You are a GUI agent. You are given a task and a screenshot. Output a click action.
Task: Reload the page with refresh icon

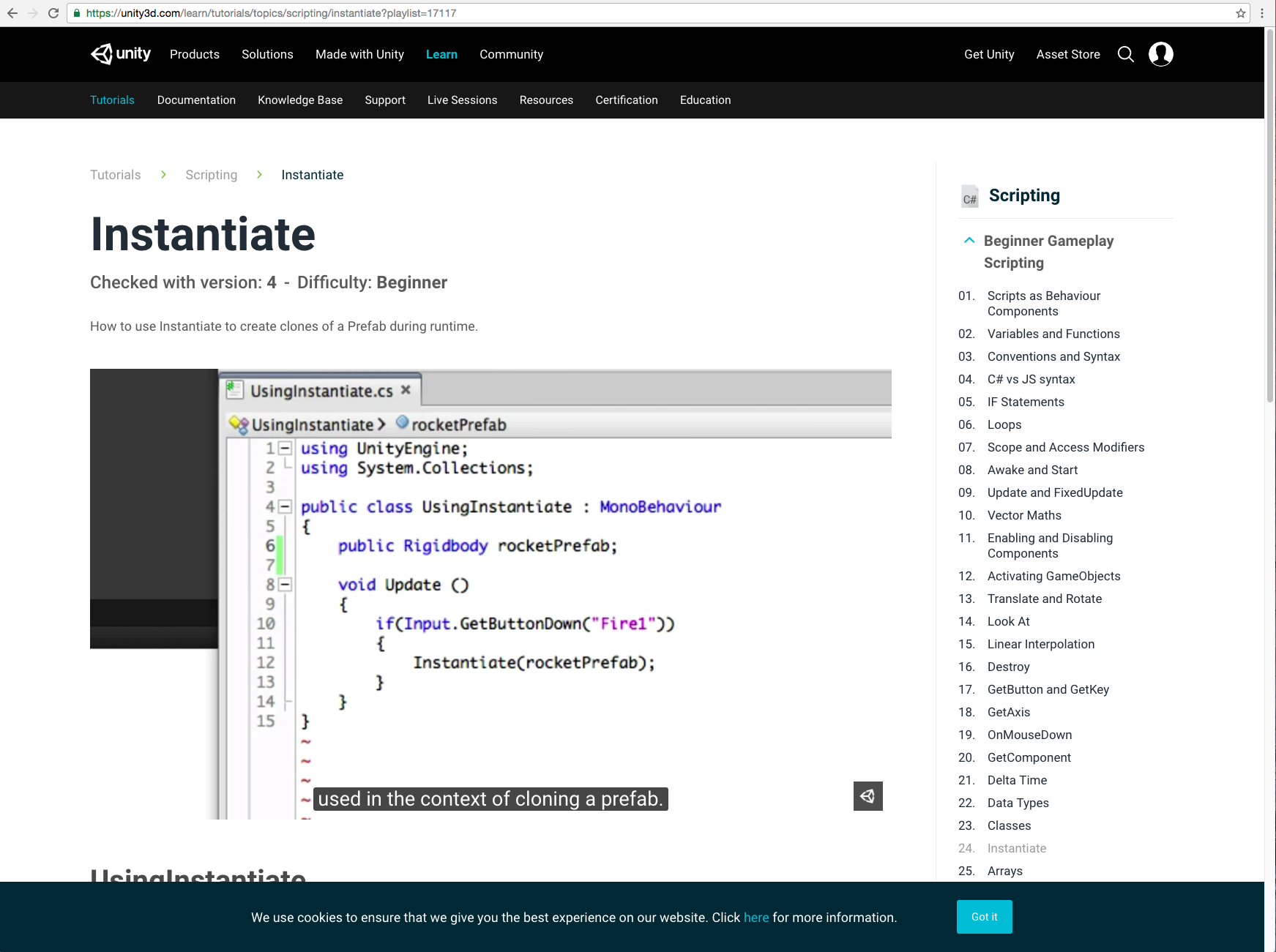click(x=53, y=13)
